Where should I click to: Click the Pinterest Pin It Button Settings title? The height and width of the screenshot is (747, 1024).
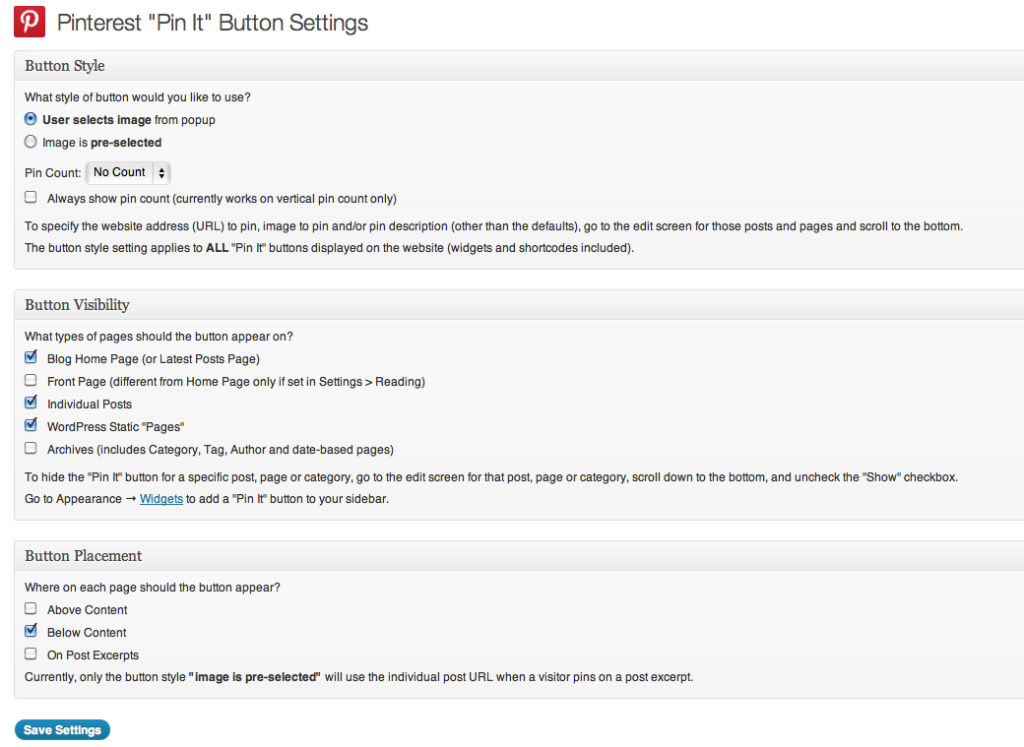(212, 23)
